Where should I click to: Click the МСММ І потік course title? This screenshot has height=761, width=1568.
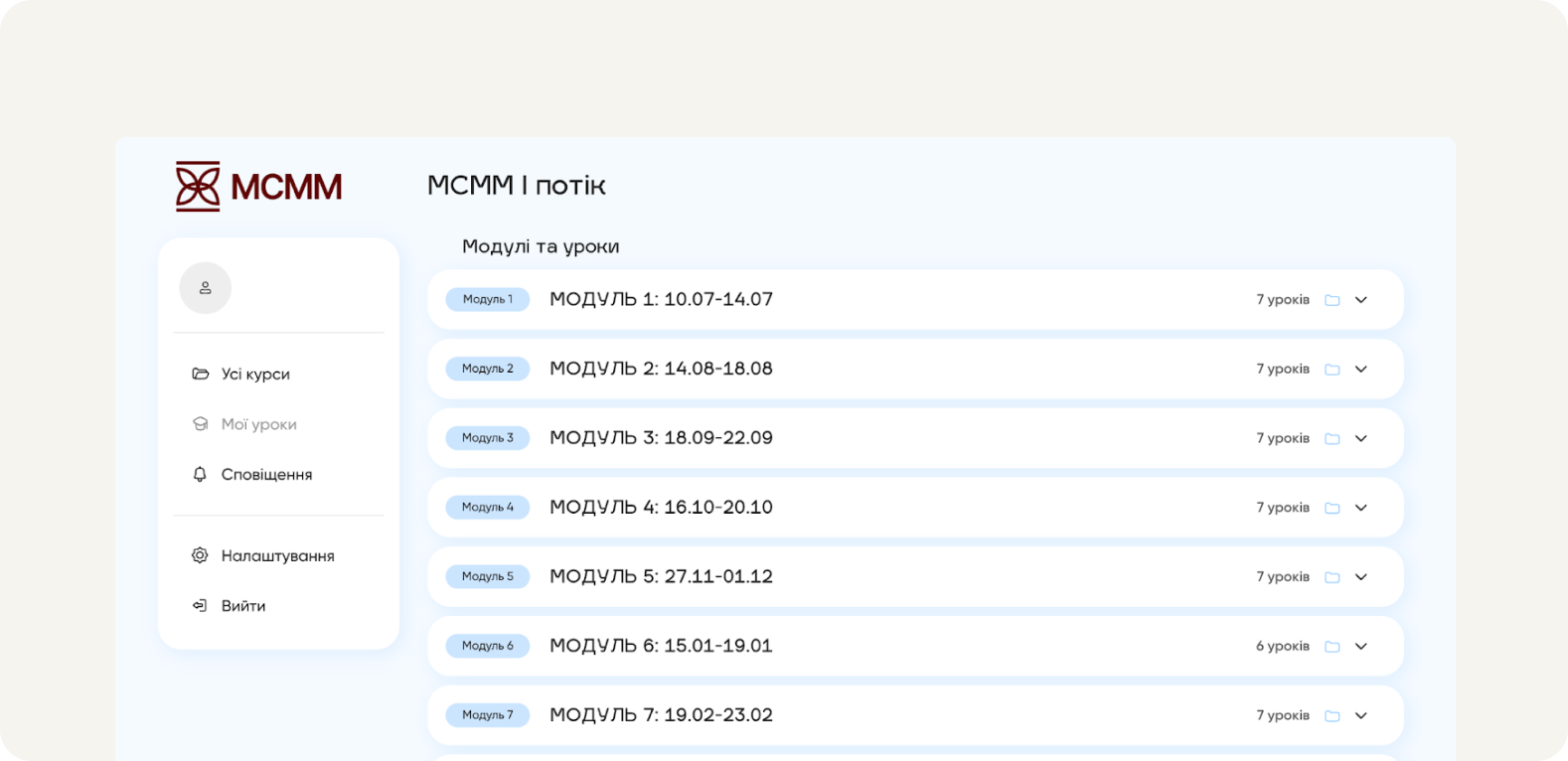516,185
